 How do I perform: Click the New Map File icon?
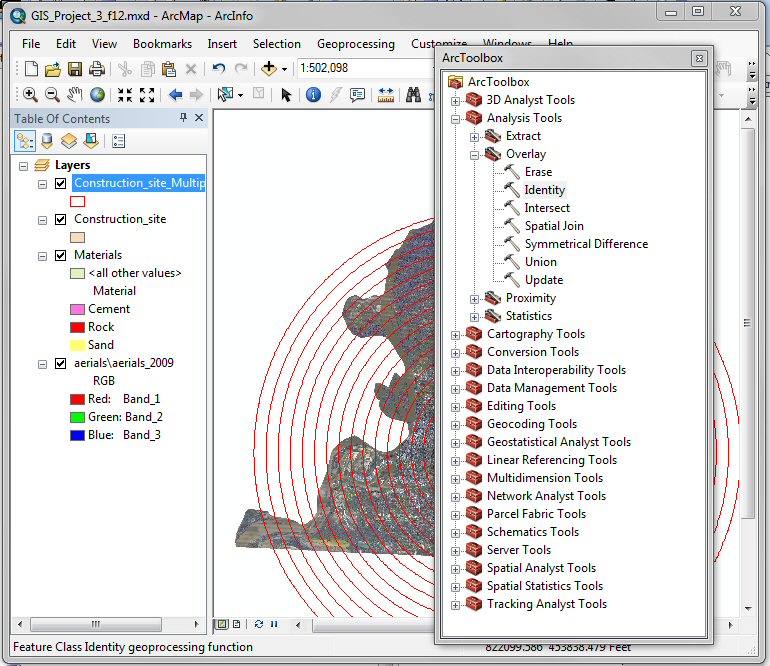31,69
